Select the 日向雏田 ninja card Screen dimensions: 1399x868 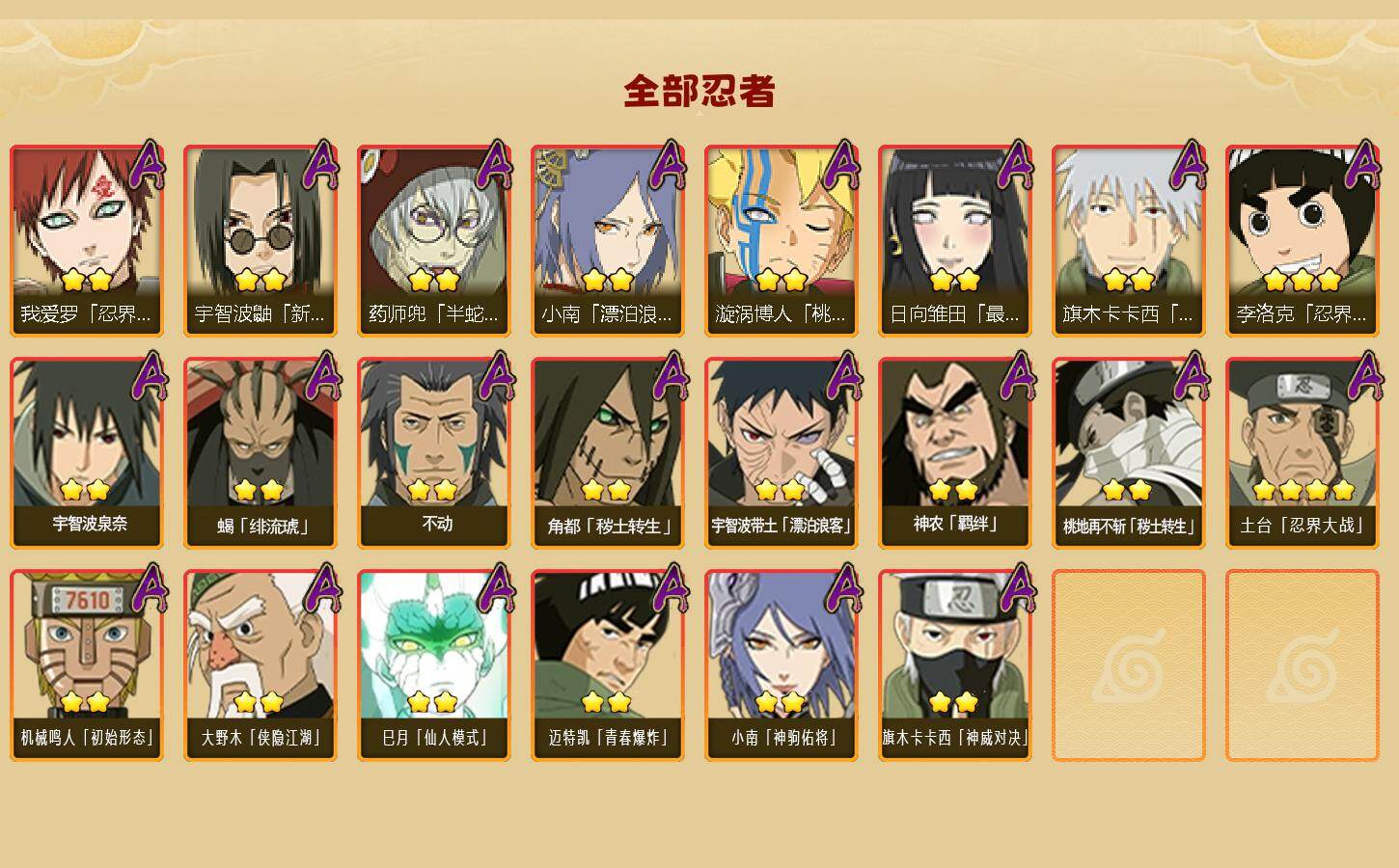pos(955,241)
